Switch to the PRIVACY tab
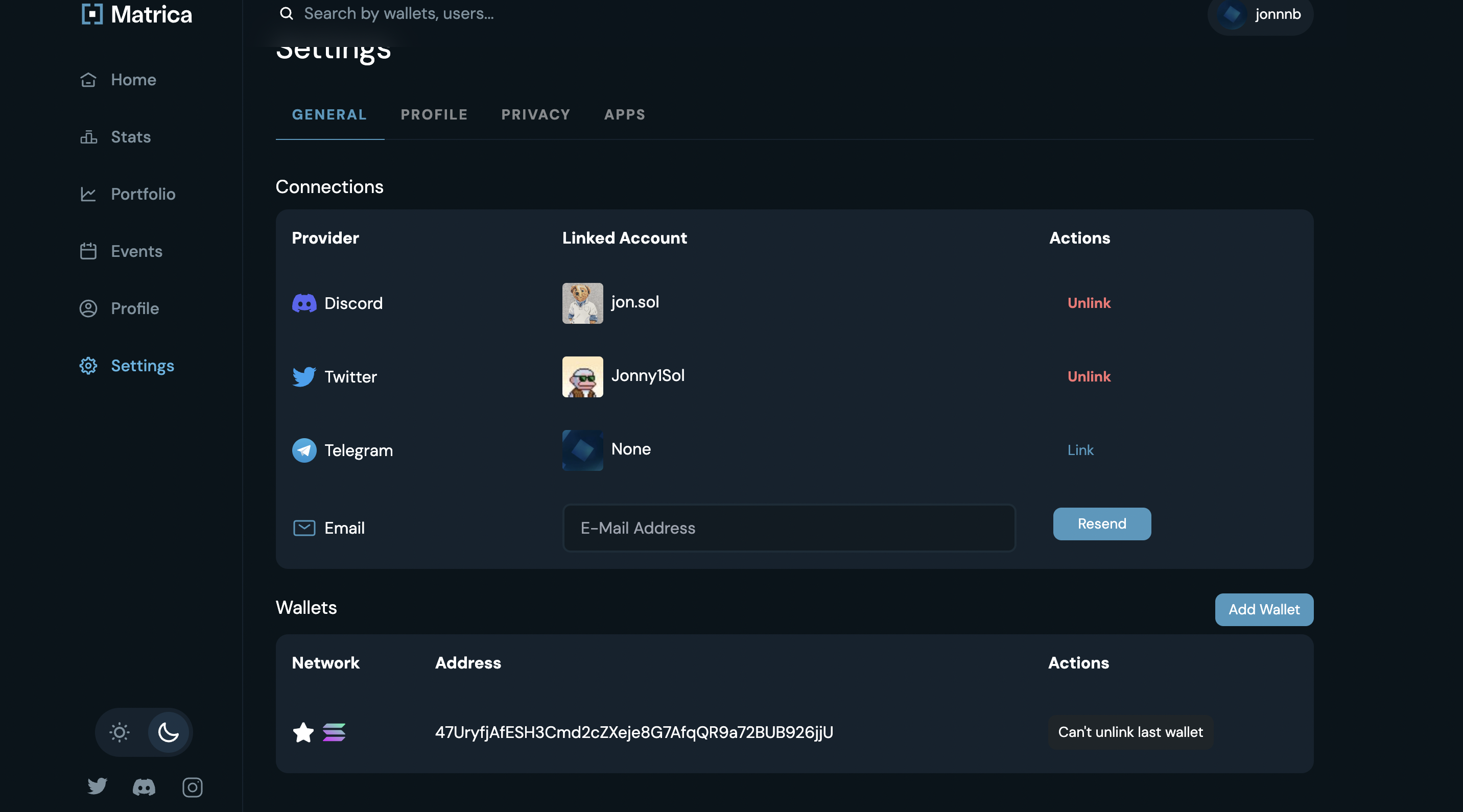This screenshot has width=1463, height=812. coord(535,115)
